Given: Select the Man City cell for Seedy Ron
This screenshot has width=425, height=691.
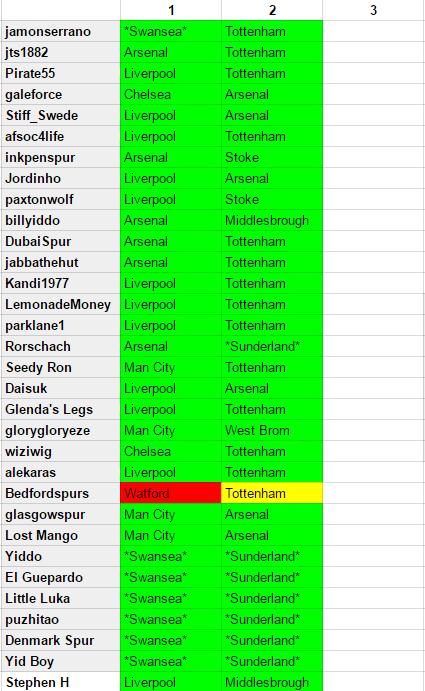Looking at the screenshot, I should point(171,367).
